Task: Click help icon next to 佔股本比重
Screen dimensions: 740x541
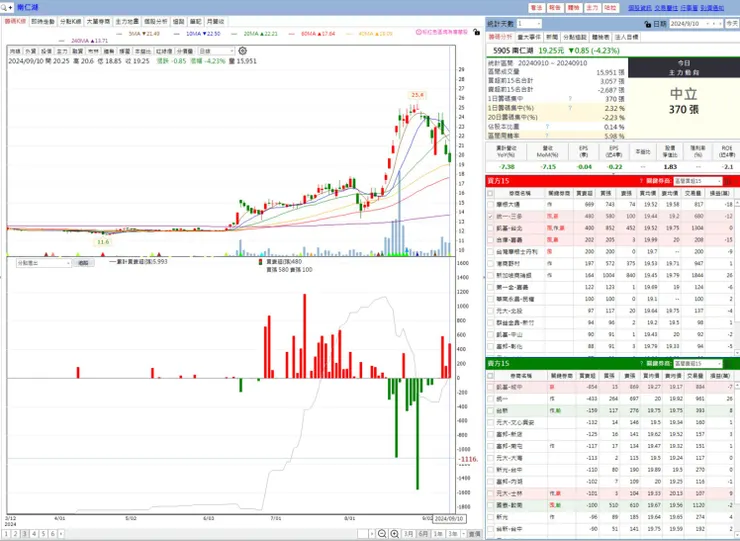Action: [x=547, y=127]
